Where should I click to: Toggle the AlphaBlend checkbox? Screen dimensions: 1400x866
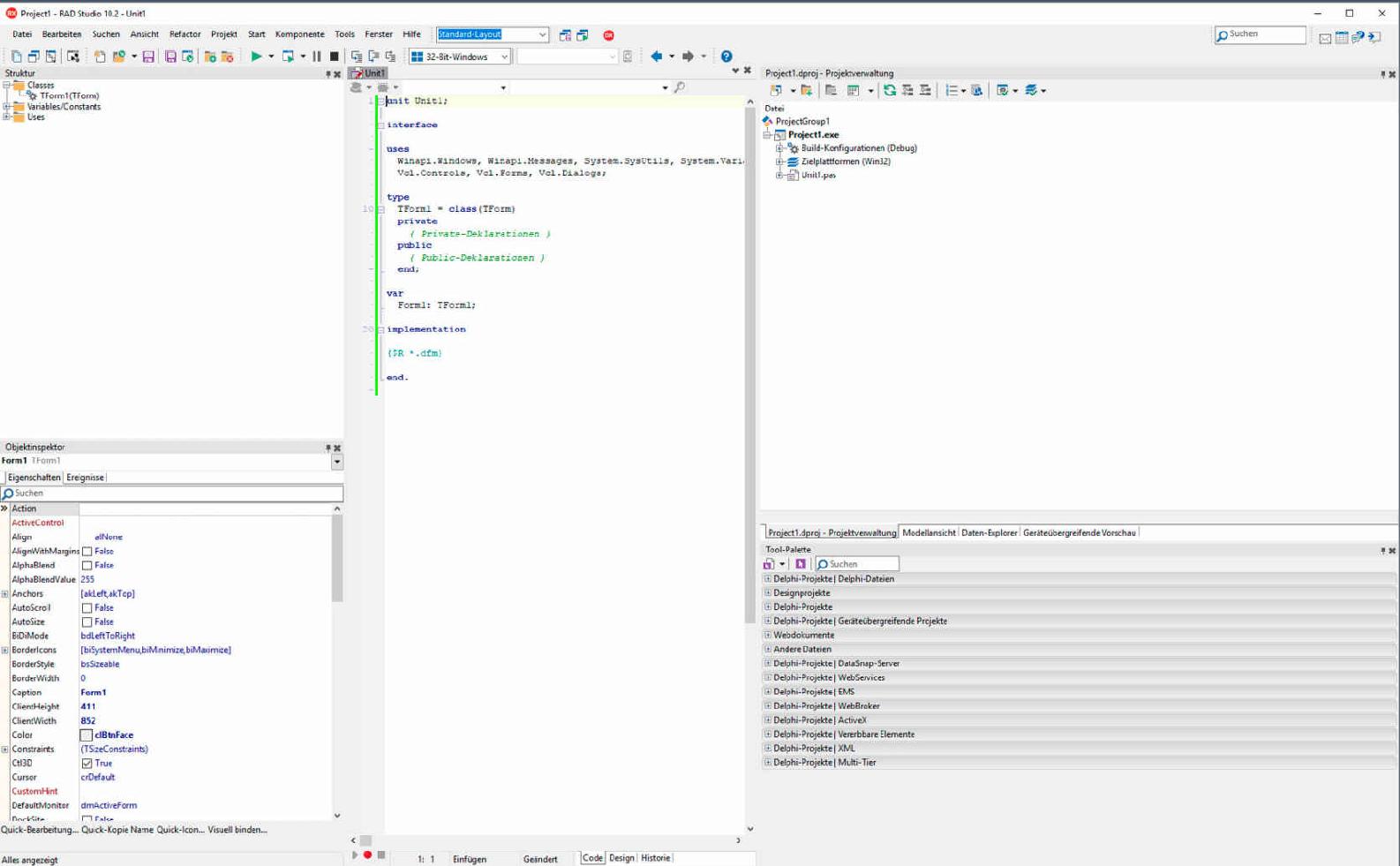point(87,566)
